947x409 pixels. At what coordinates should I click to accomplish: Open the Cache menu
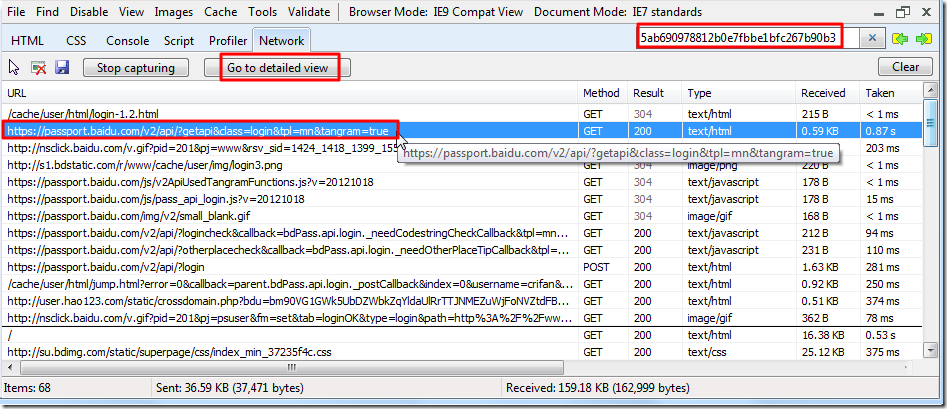(220, 11)
